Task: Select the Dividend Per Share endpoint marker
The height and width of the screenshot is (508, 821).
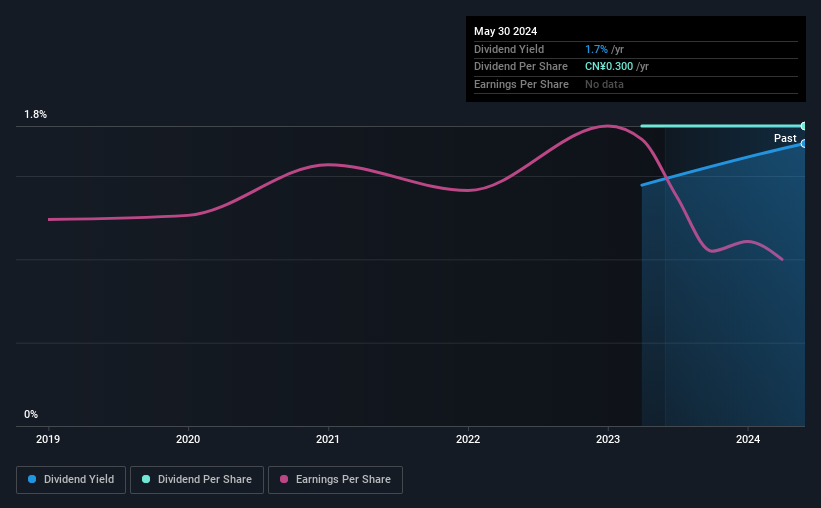Action: click(803, 126)
